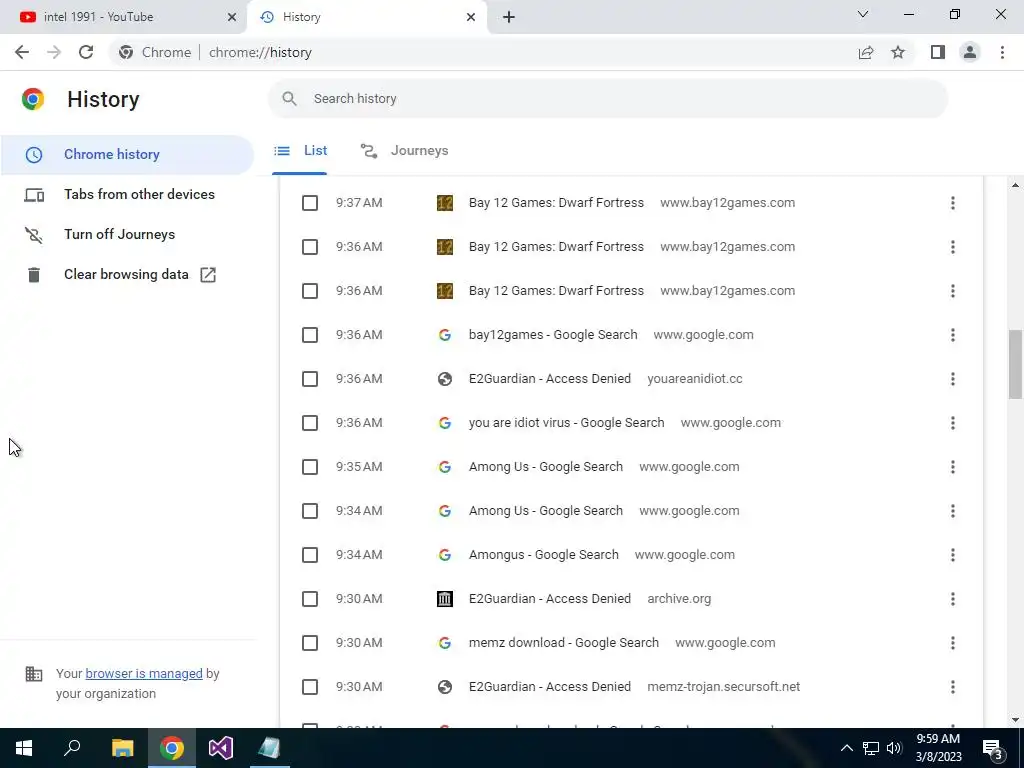Check the memz-trojan.securisoft.net entry
The image size is (1024, 768).
[x=310, y=687]
